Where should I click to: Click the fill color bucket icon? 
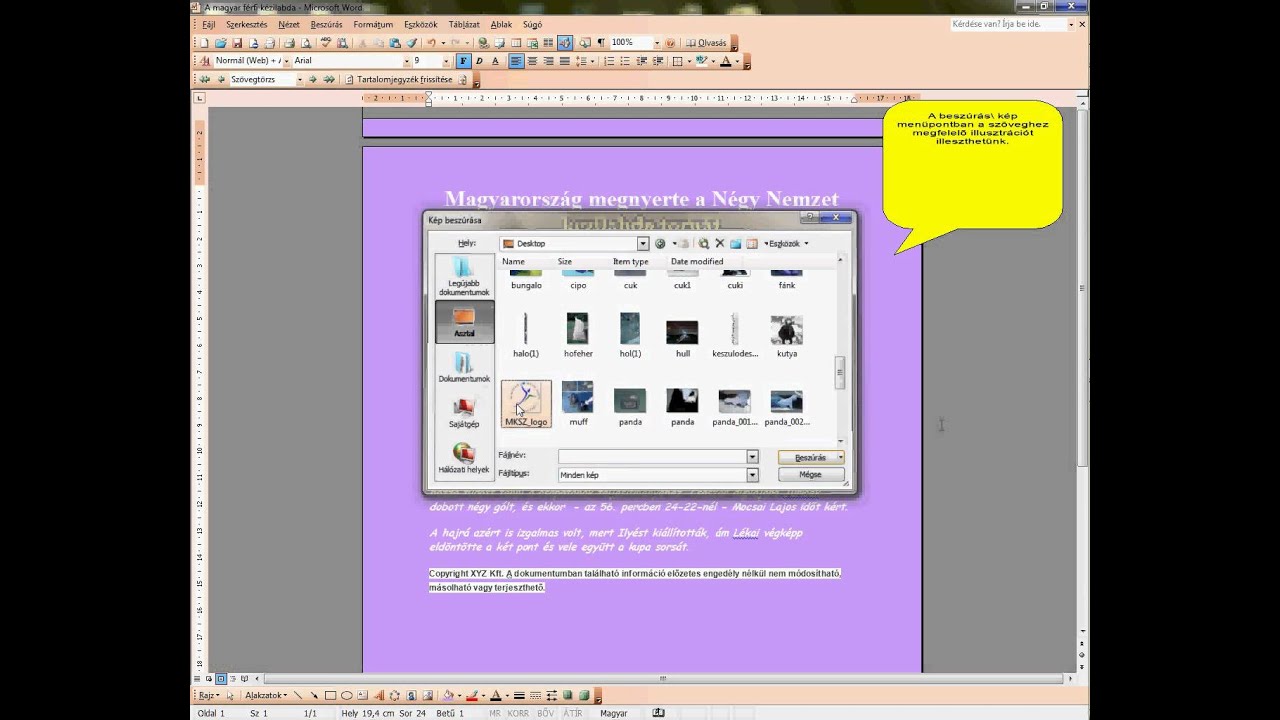pos(448,695)
